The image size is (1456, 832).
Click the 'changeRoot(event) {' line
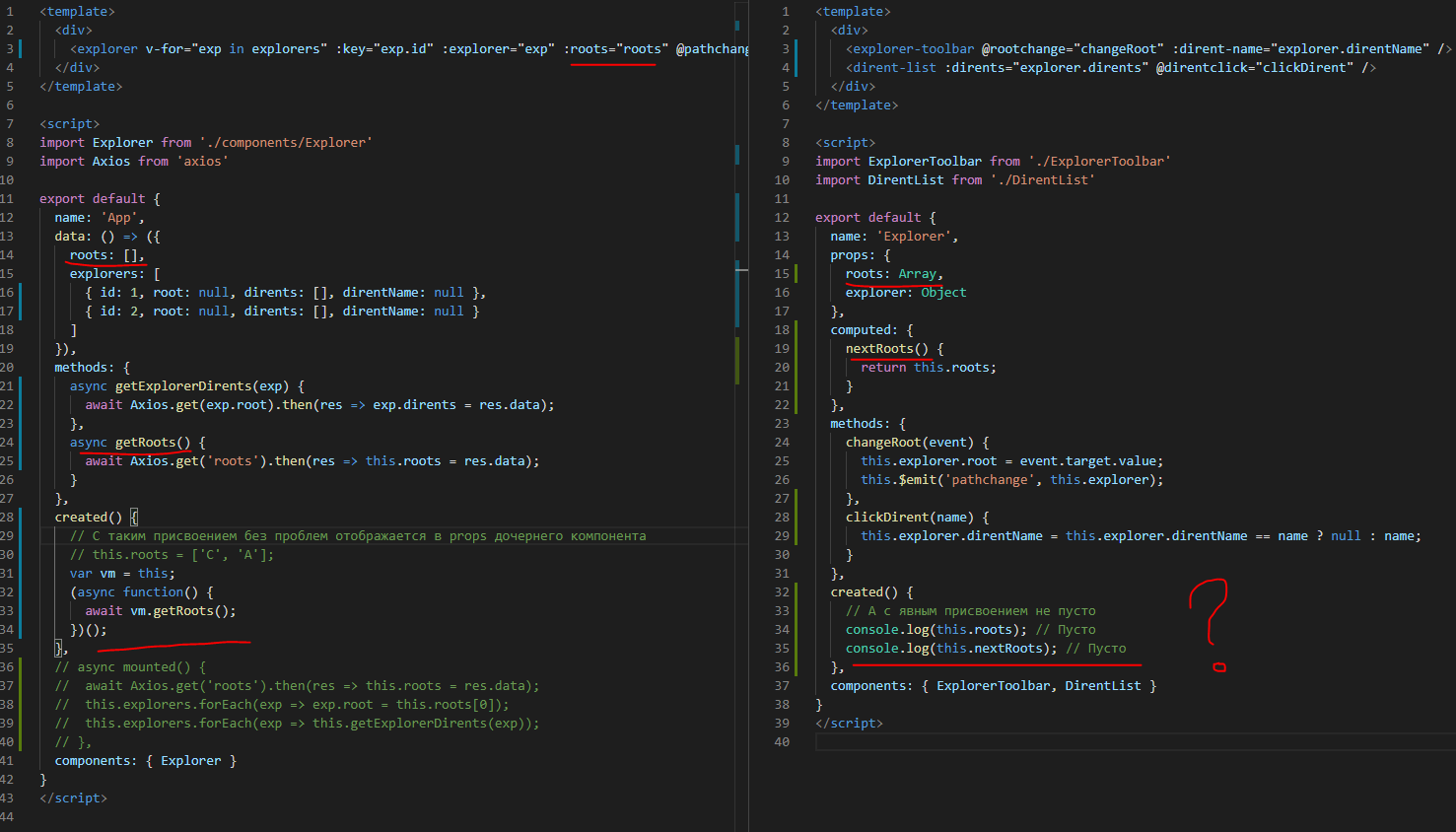tap(917, 442)
